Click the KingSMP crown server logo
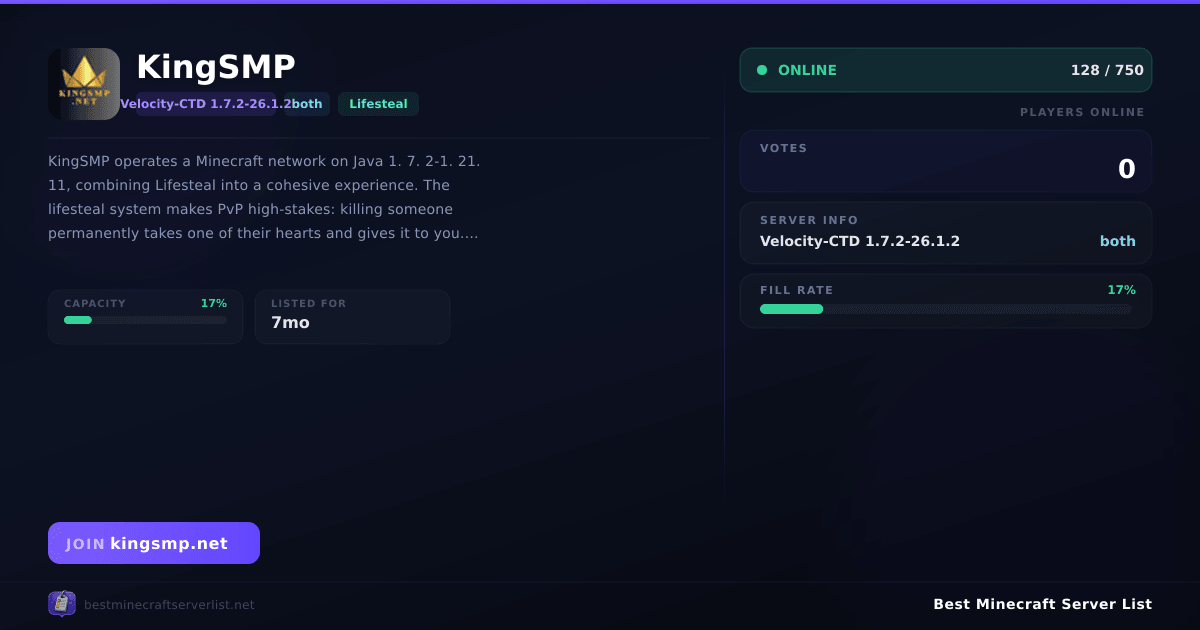This screenshot has width=1200, height=630. [x=84, y=84]
